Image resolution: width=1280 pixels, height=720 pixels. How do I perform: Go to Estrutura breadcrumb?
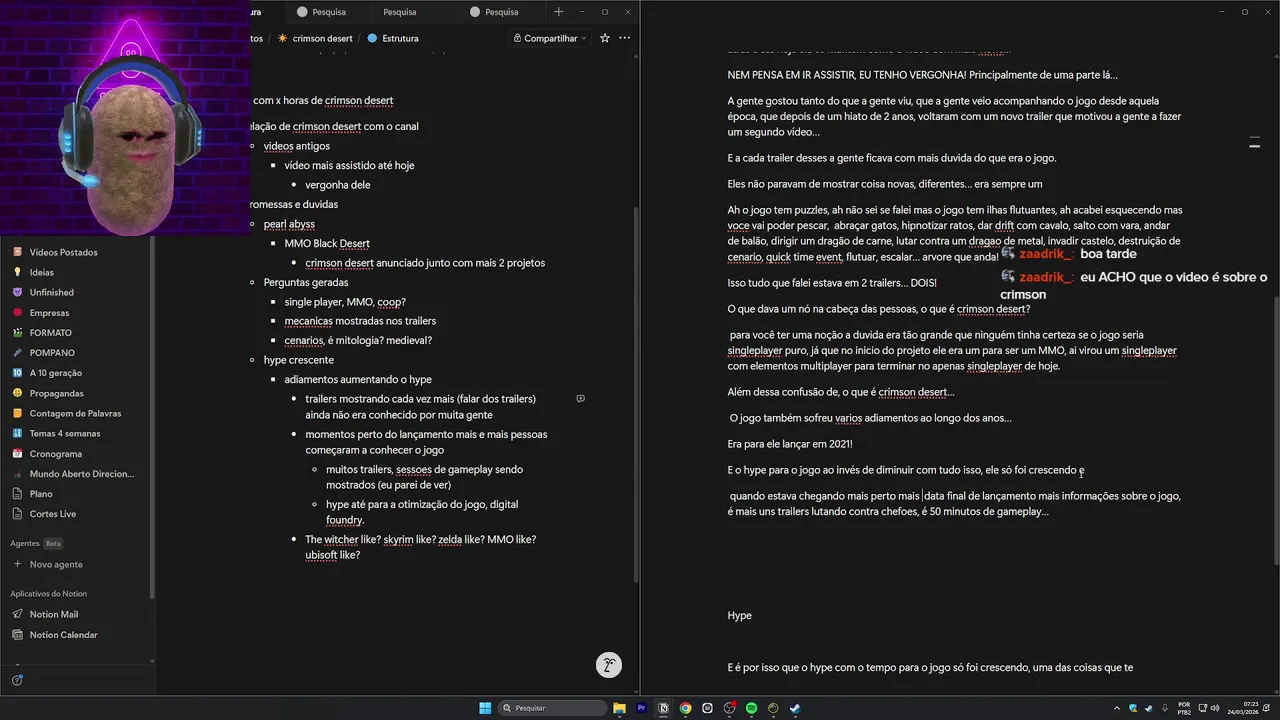[393, 38]
